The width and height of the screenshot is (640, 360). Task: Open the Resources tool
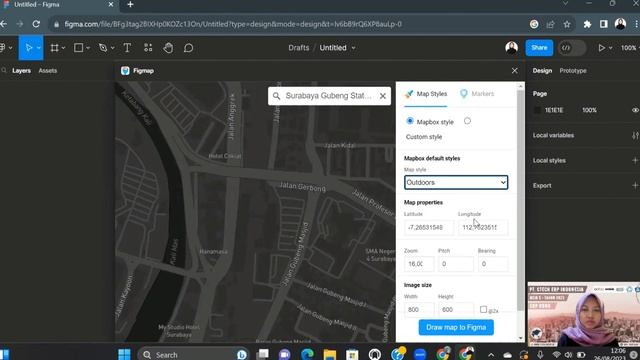click(148, 48)
